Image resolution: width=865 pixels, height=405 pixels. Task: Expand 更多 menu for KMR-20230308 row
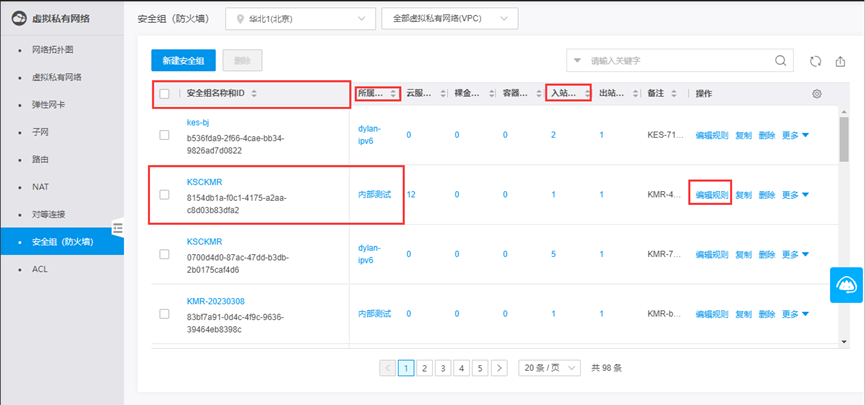click(795, 313)
